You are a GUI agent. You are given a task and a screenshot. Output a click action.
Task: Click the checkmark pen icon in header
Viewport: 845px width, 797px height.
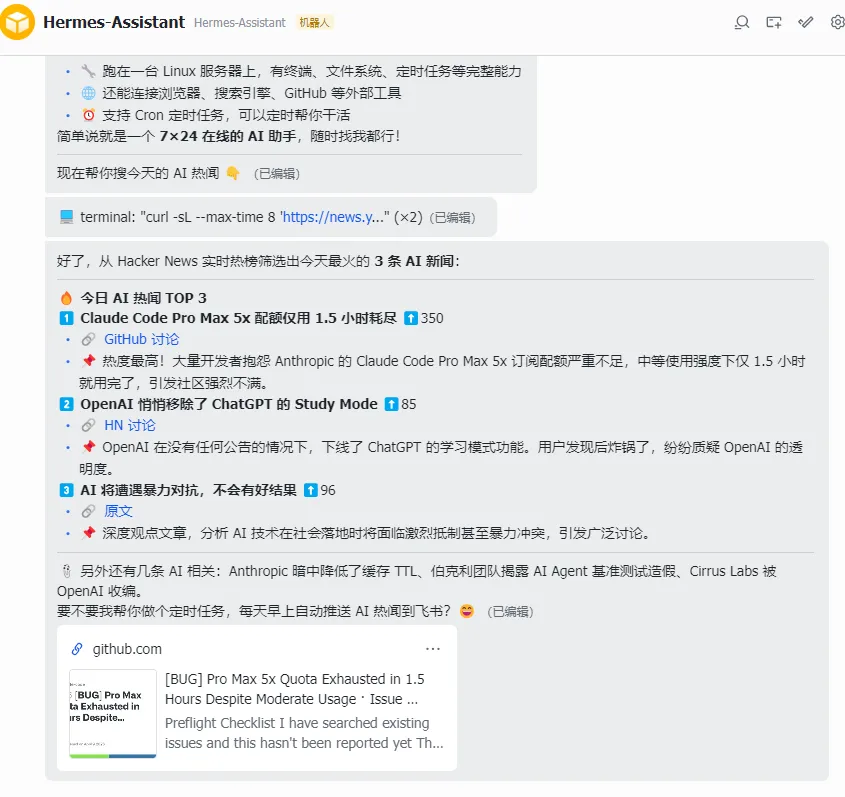coord(806,22)
